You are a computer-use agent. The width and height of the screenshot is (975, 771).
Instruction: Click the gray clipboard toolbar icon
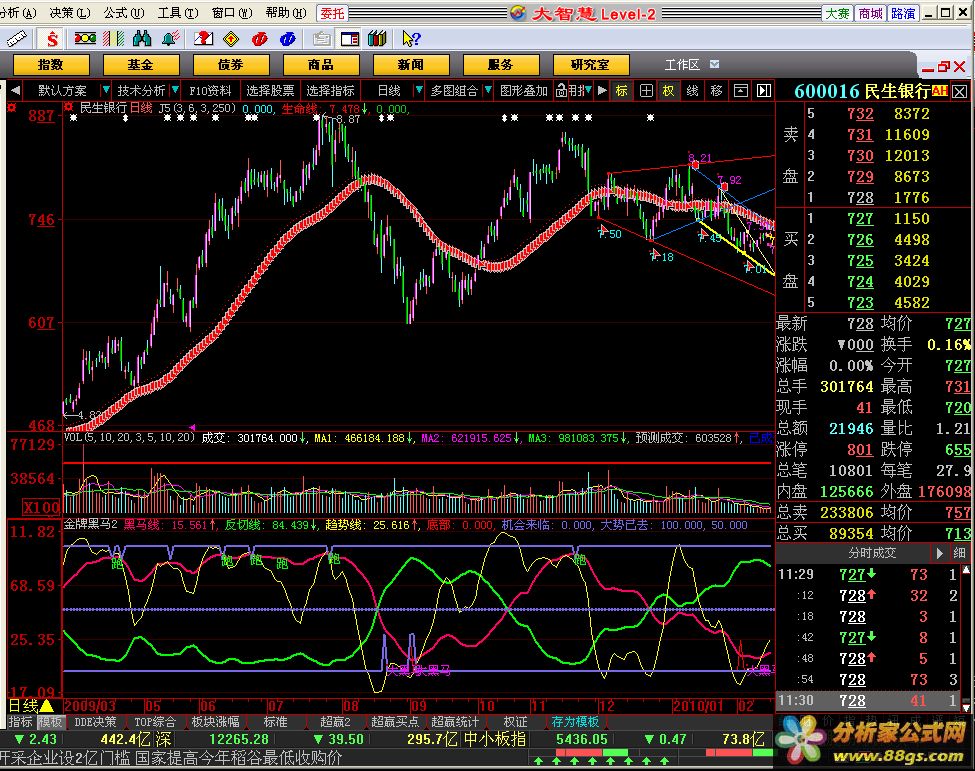point(321,39)
